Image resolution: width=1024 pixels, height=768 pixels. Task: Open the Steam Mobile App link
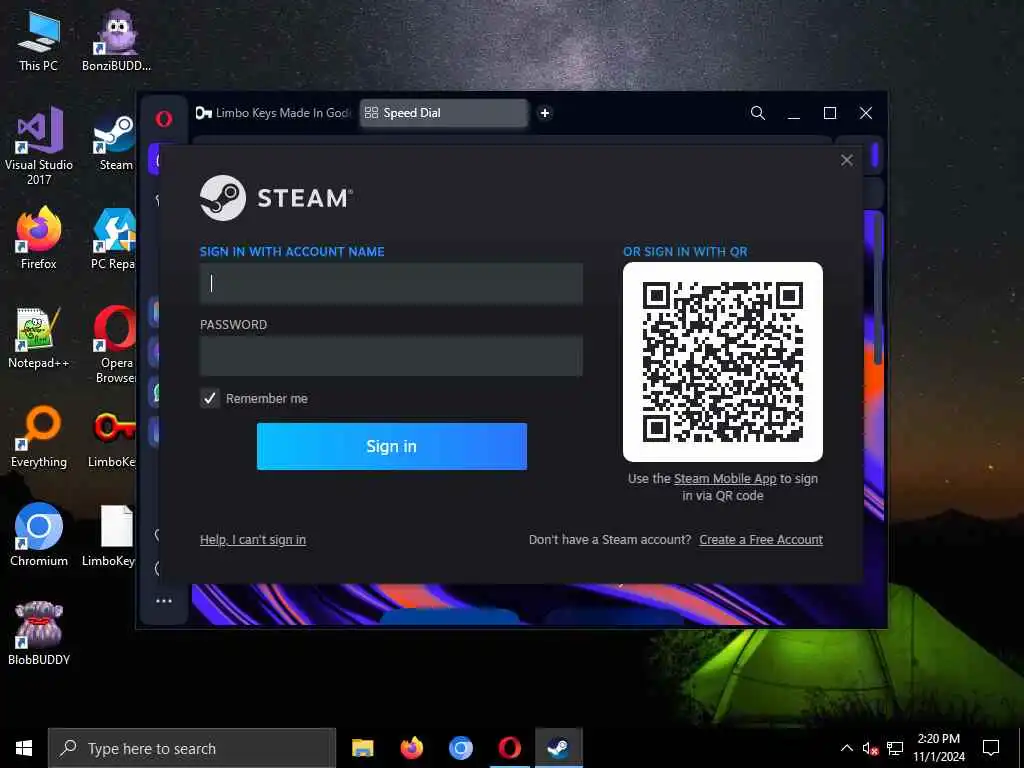[x=725, y=479]
